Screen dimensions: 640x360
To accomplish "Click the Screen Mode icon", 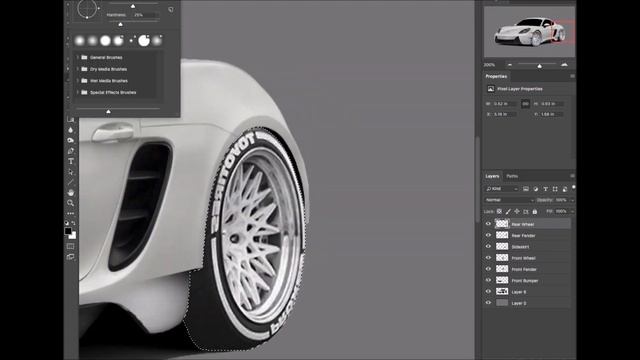I will pos(71,257).
